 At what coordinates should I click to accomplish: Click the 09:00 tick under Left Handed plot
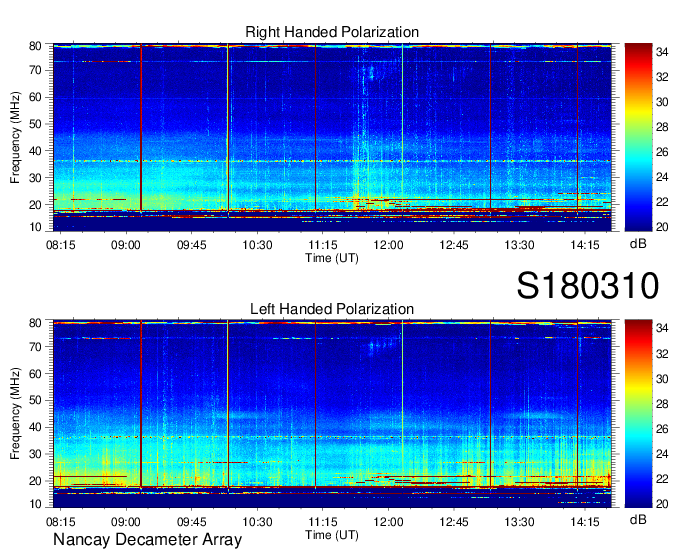click(126, 522)
